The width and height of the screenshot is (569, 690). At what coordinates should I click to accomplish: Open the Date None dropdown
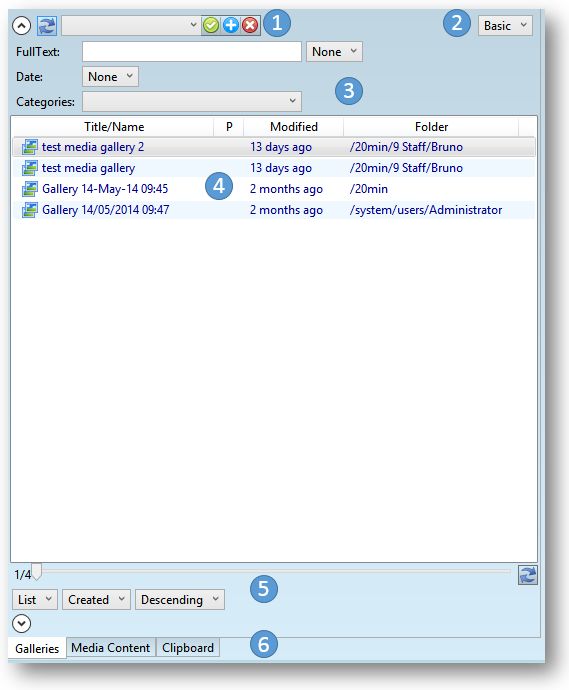[110, 77]
